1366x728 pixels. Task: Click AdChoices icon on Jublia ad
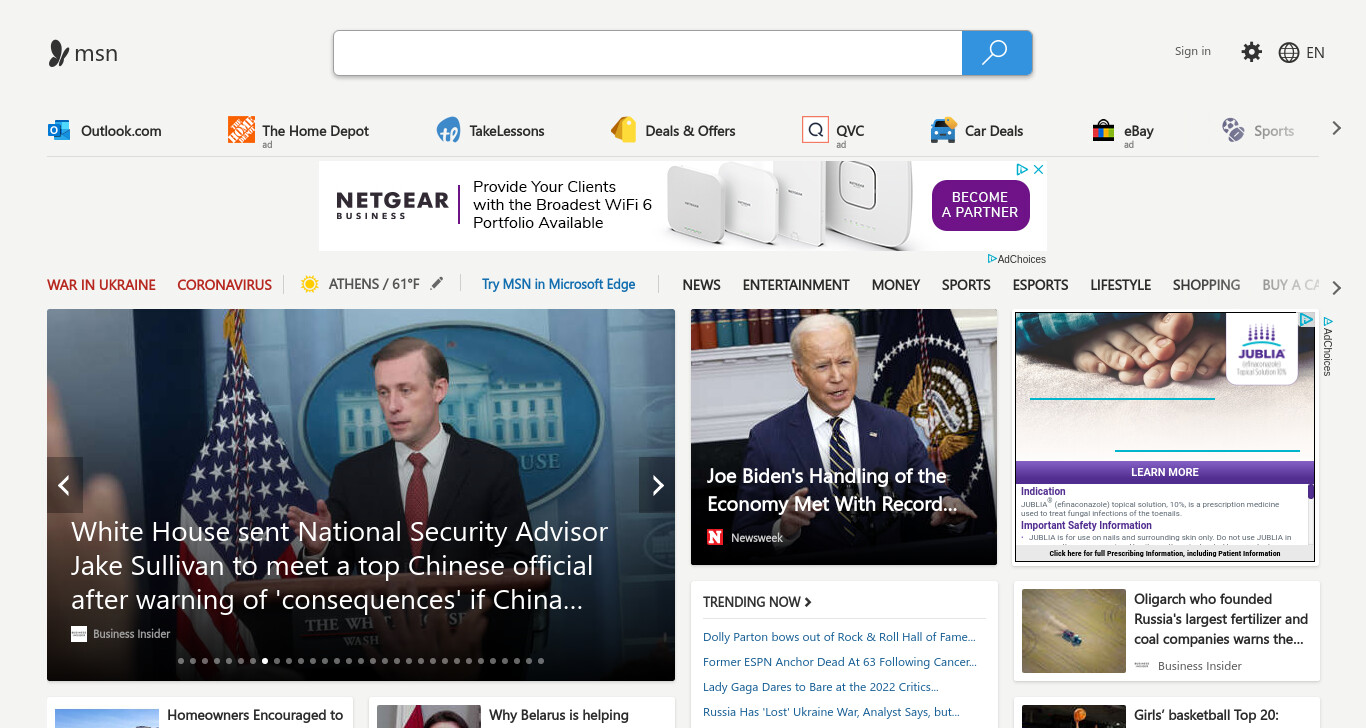(1306, 320)
